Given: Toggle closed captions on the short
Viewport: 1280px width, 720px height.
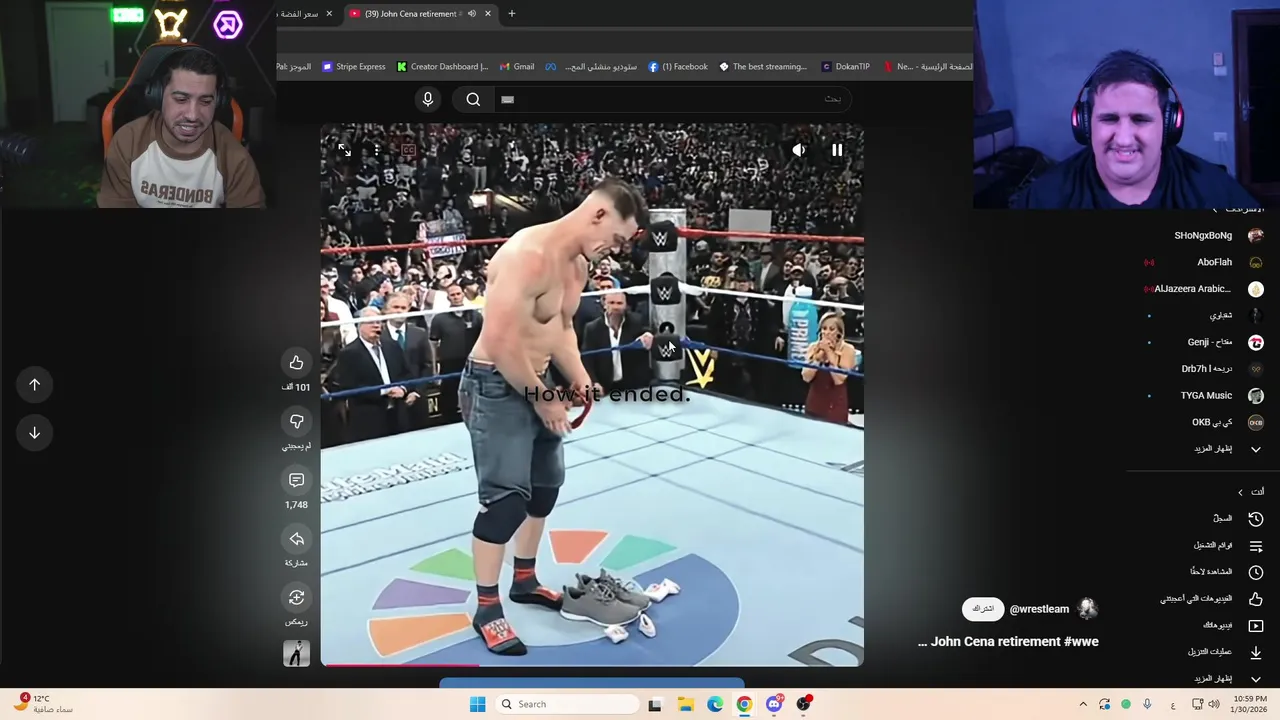Looking at the screenshot, I should (408, 150).
